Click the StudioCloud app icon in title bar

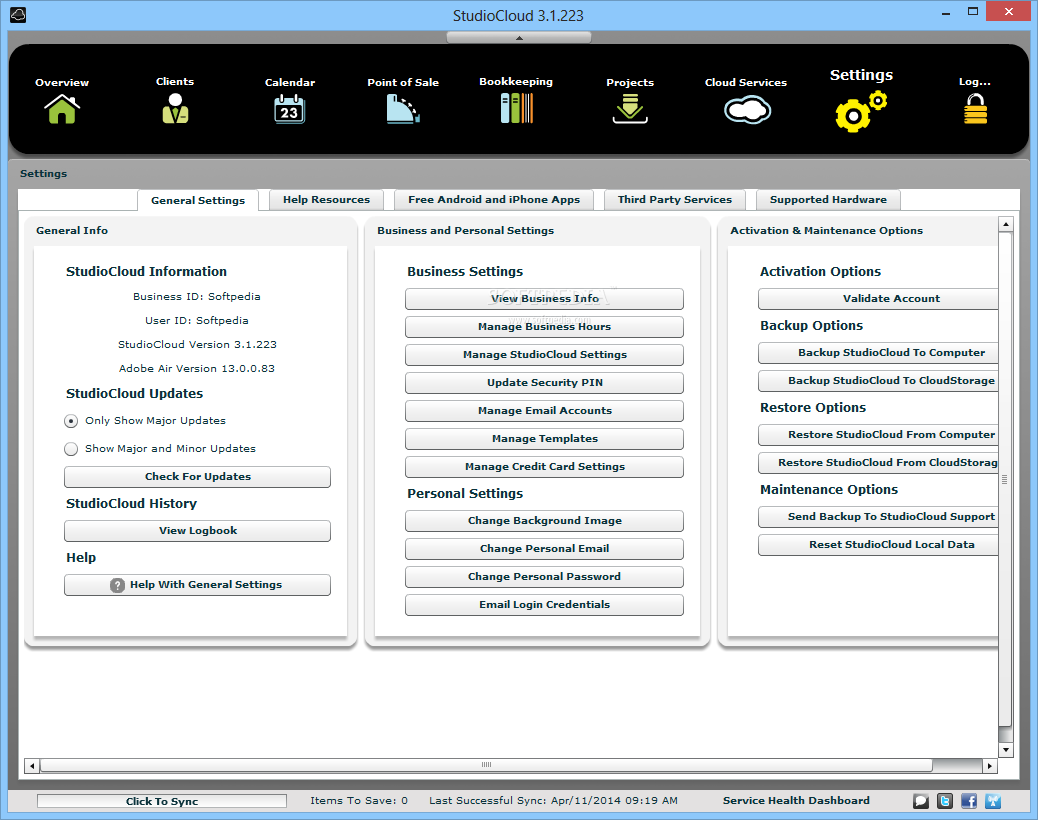pyautogui.click(x=18, y=15)
